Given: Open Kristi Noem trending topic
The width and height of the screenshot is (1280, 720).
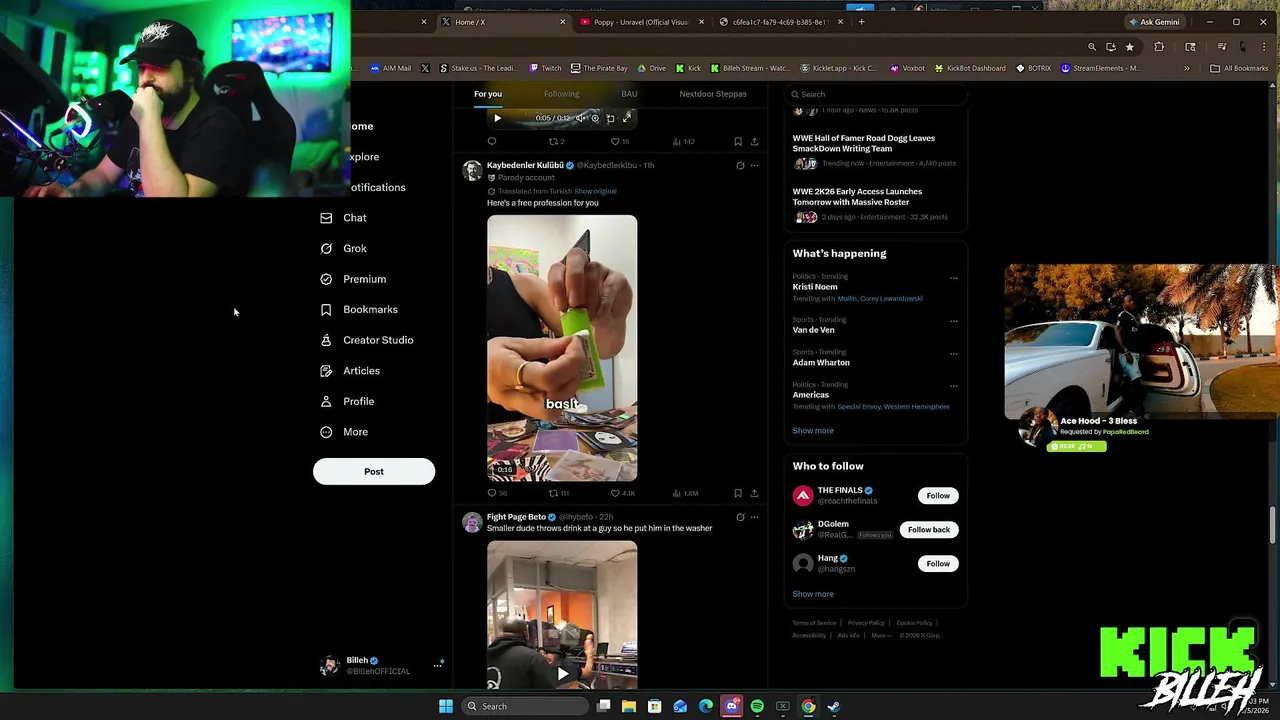Looking at the screenshot, I should point(815,287).
